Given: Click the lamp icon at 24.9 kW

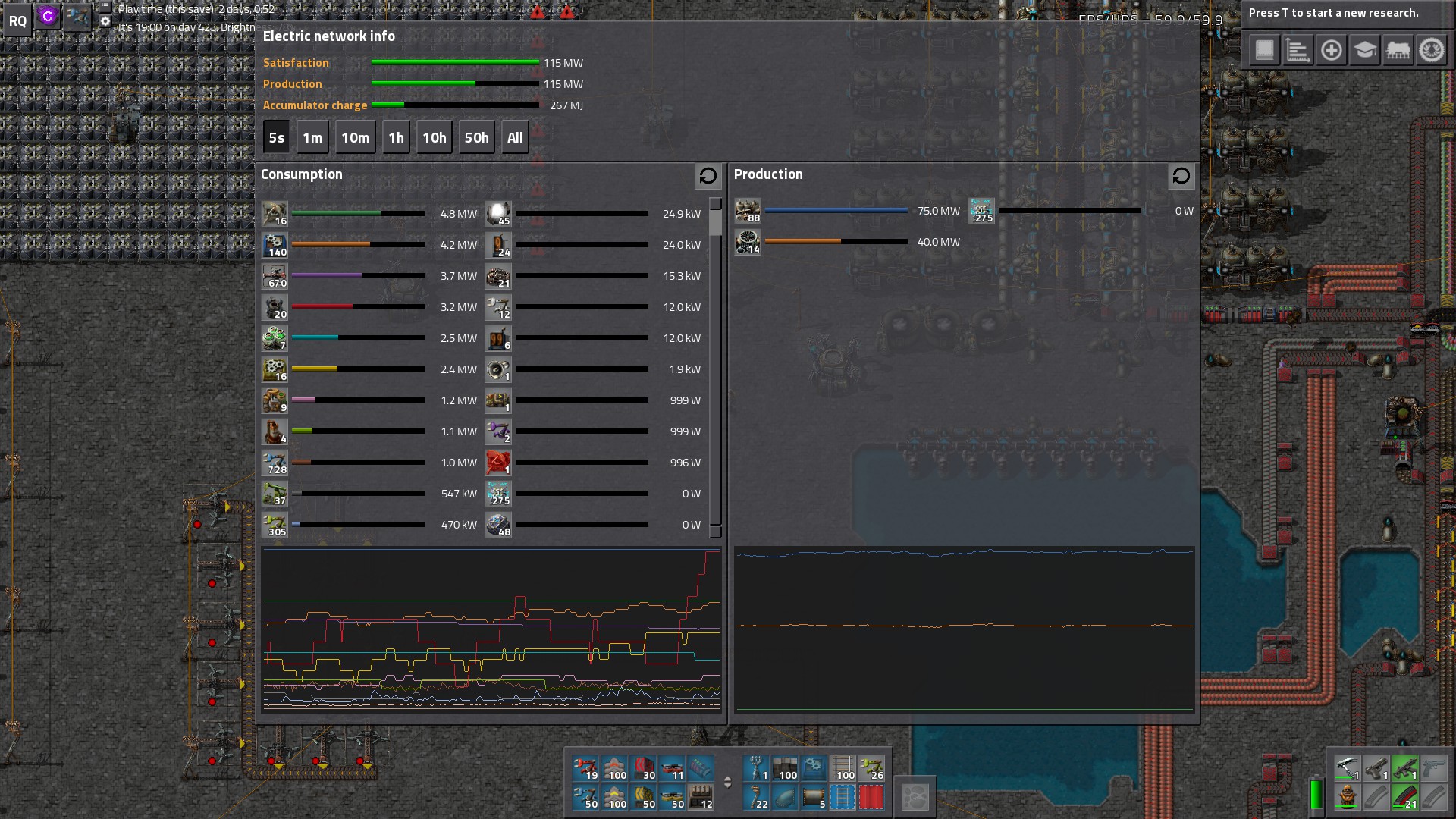Looking at the screenshot, I should [498, 214].
